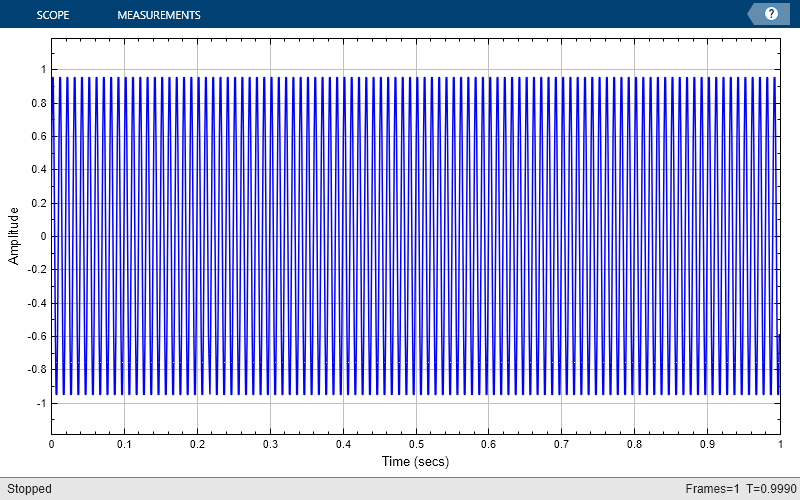Viewport: 800px width, 500px height.
Task: Click the 0 origin tick on time axis
Action: coord(52,444)
